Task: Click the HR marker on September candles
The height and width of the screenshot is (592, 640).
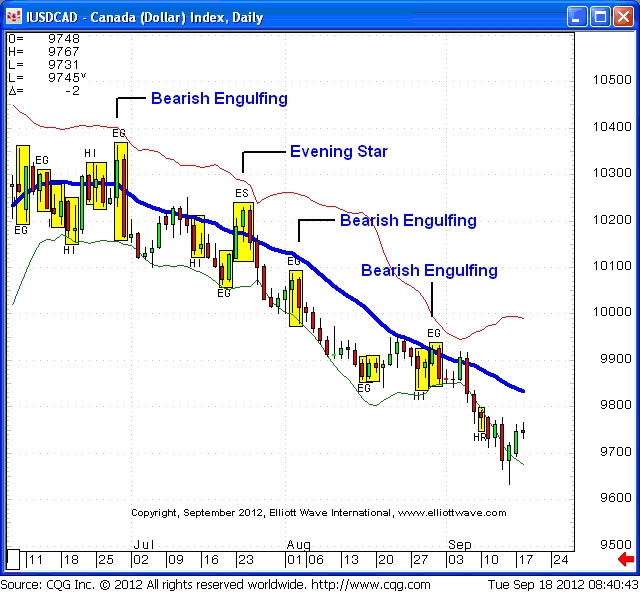Action: [x=480, y=436]
